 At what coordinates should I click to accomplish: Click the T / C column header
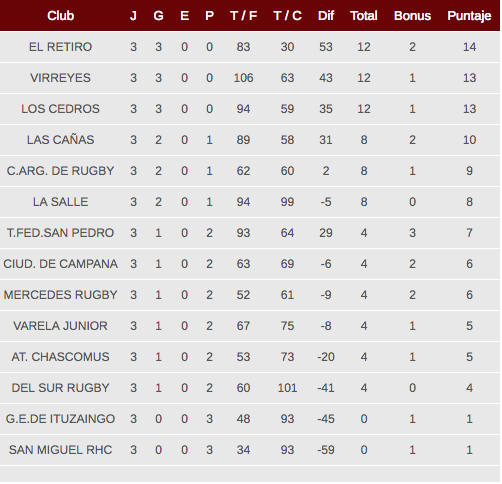tap(287, 16)
